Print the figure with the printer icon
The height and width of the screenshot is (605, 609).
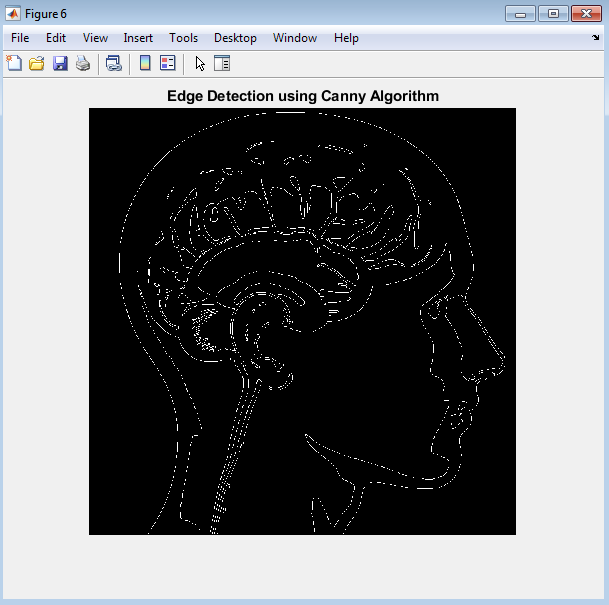pos(83,63)
